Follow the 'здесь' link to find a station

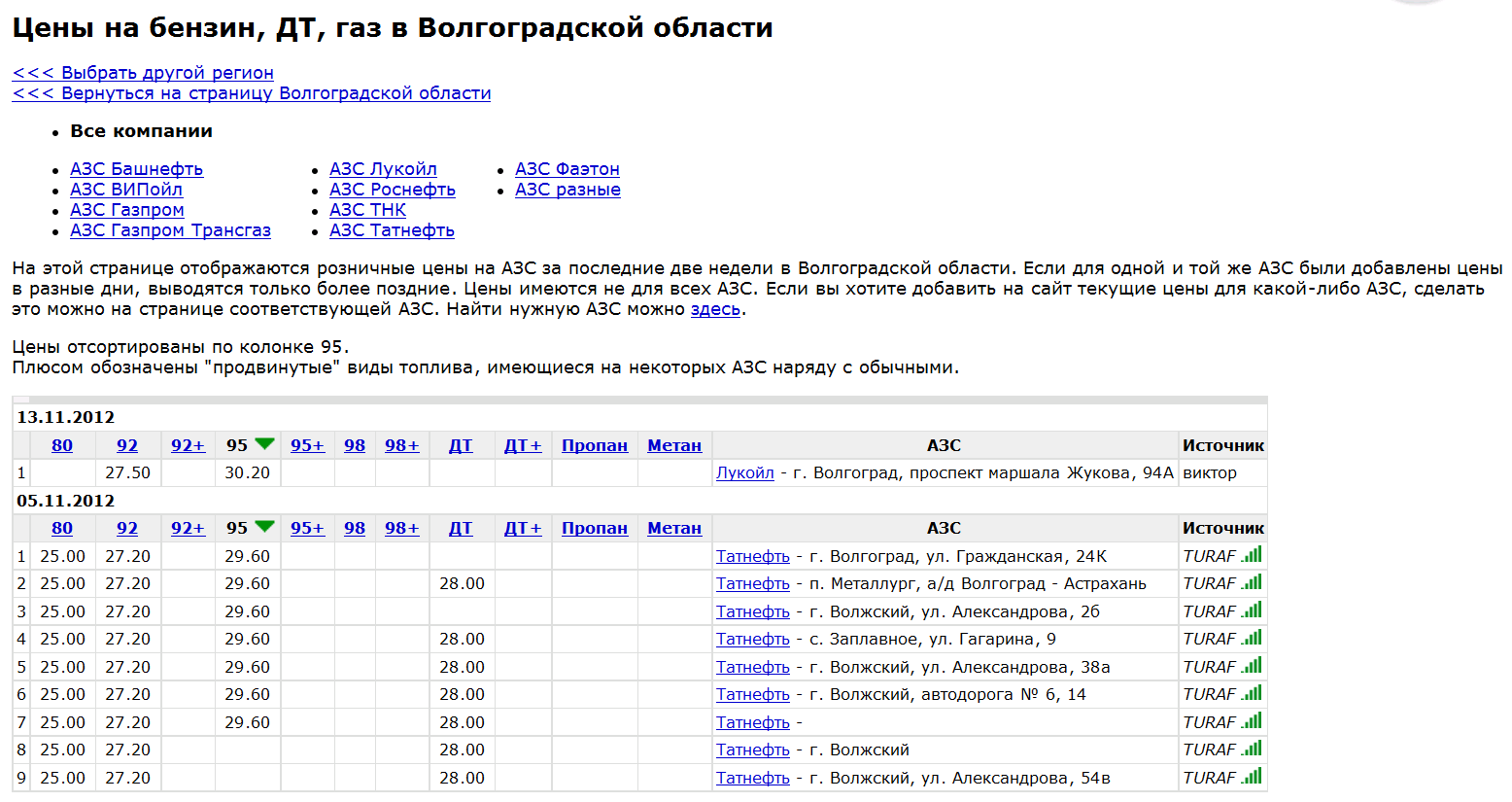tap(715, 309)
